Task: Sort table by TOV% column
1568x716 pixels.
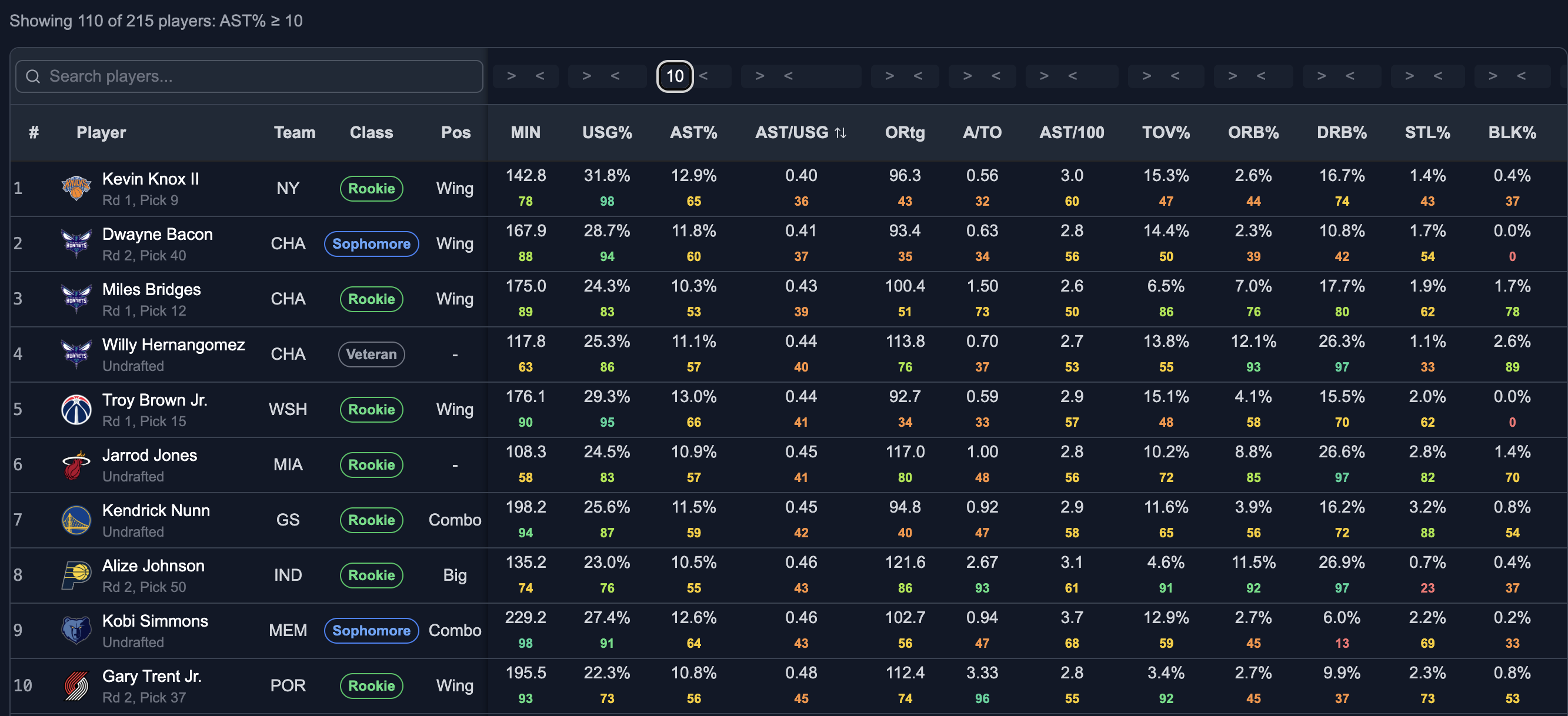Action: (x=1165, y=133)
